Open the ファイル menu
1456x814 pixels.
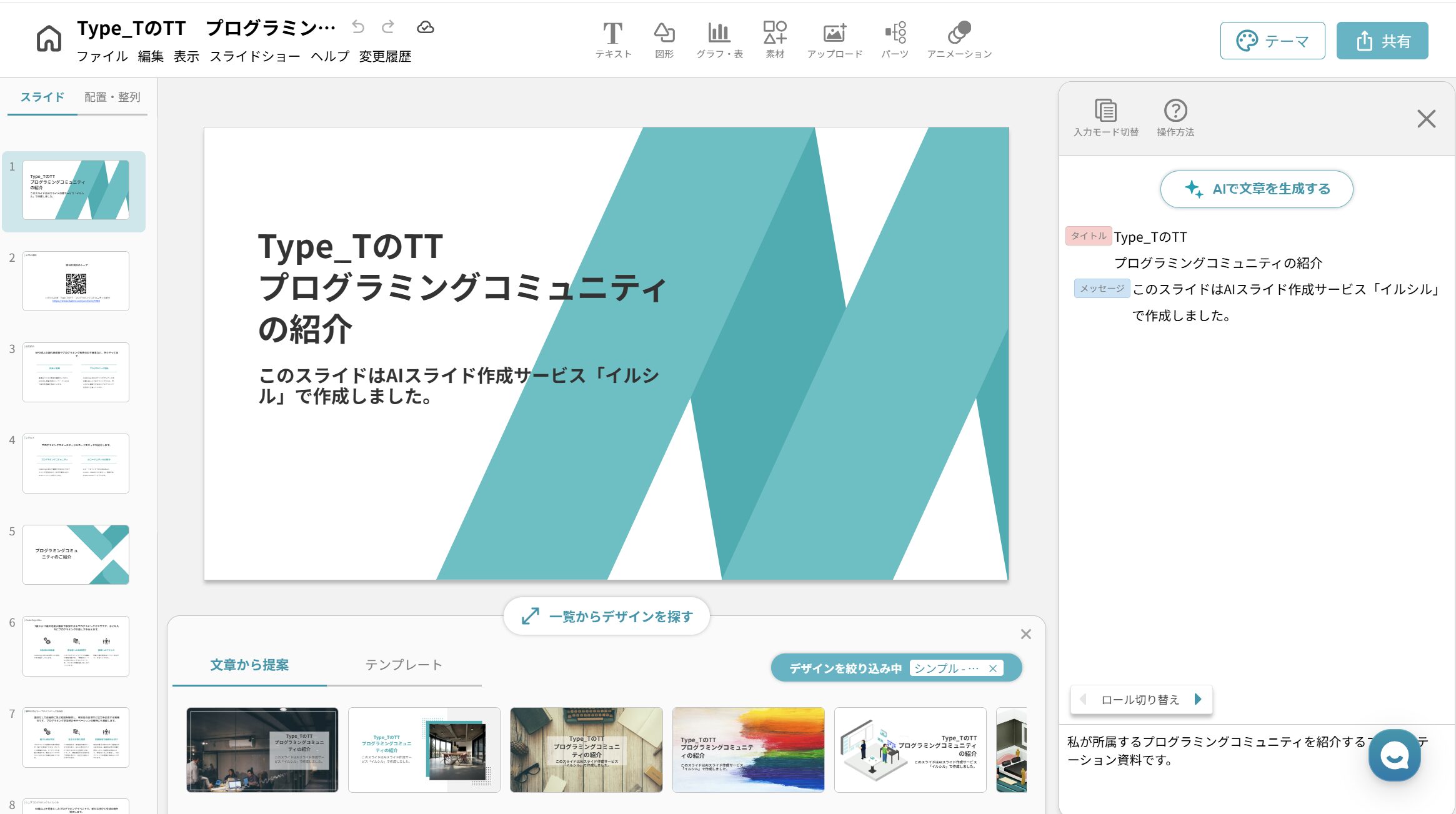[102, 57]
